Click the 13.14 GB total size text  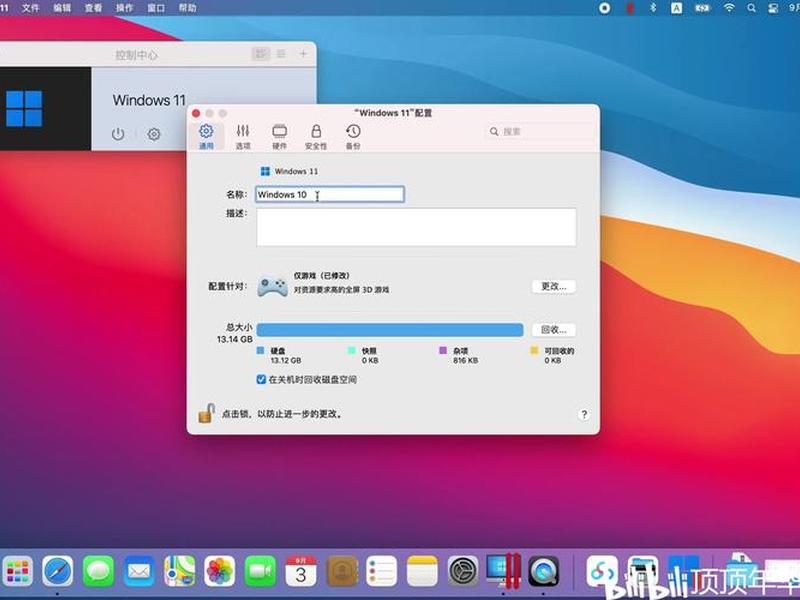(x=235, y=339)
